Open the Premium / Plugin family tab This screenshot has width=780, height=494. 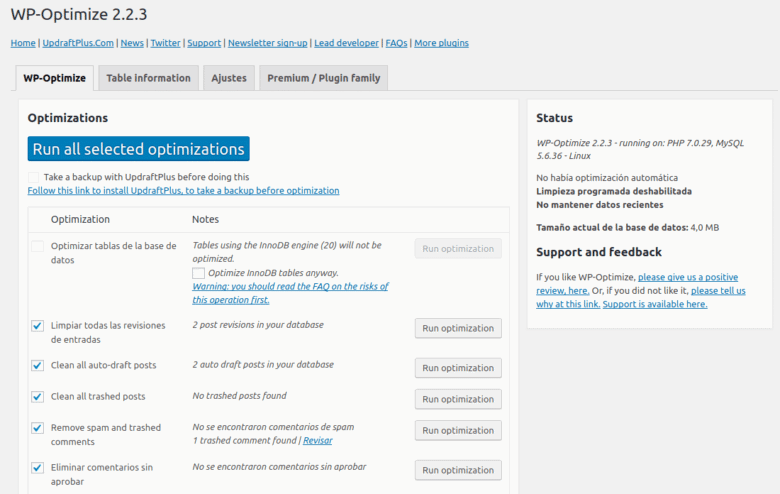pos(323,78)
